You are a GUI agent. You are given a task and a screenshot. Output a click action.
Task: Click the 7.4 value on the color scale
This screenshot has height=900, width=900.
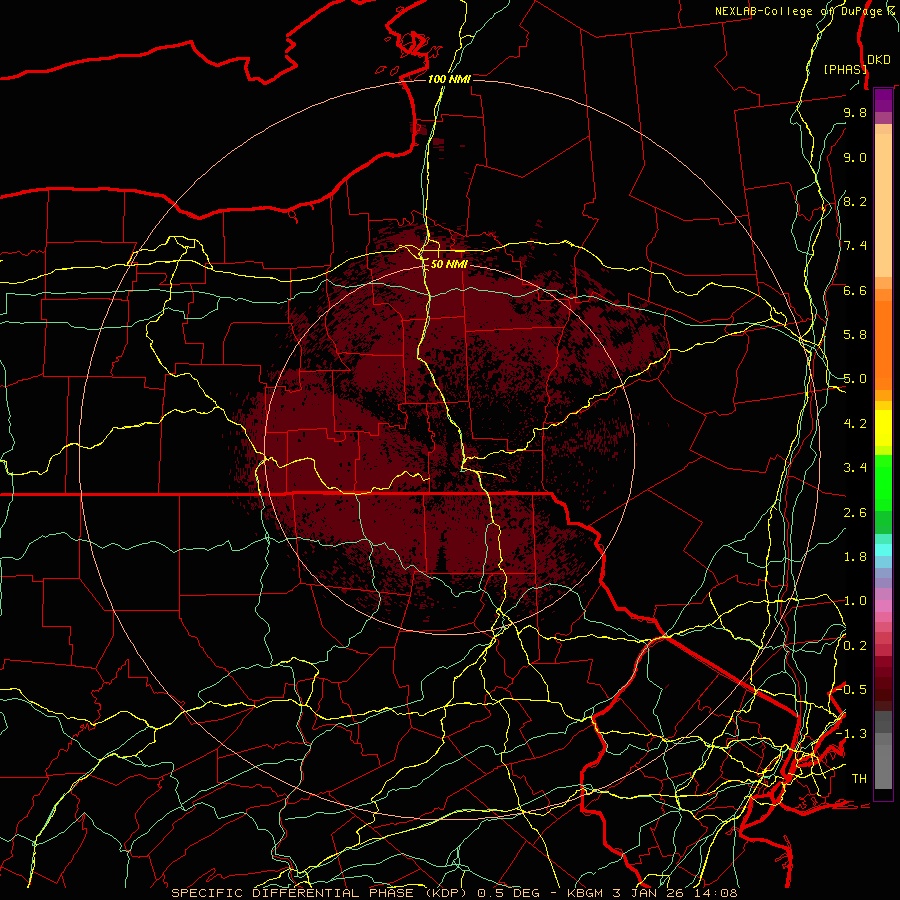[855, 246]
